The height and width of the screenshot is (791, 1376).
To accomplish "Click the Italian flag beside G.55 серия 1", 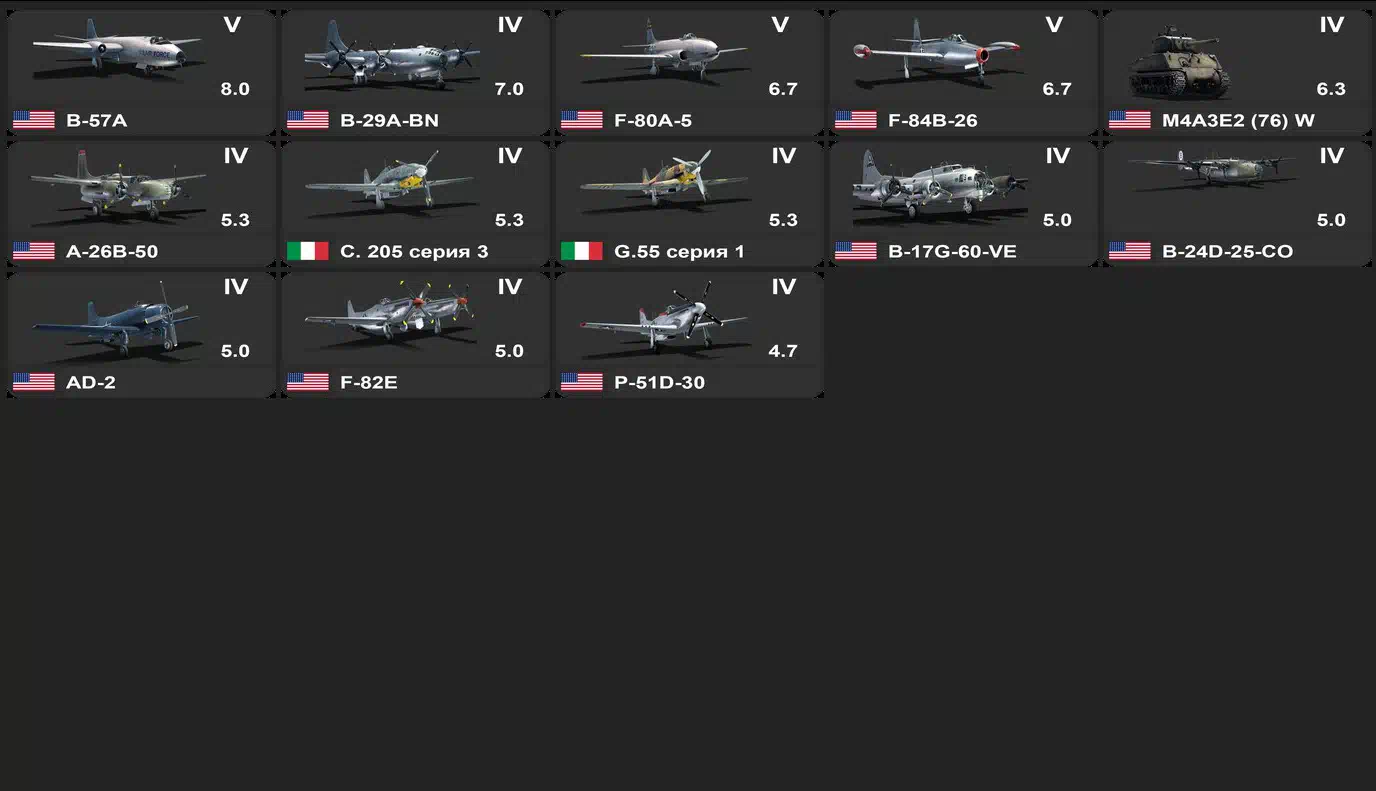I will pos(582,251).
